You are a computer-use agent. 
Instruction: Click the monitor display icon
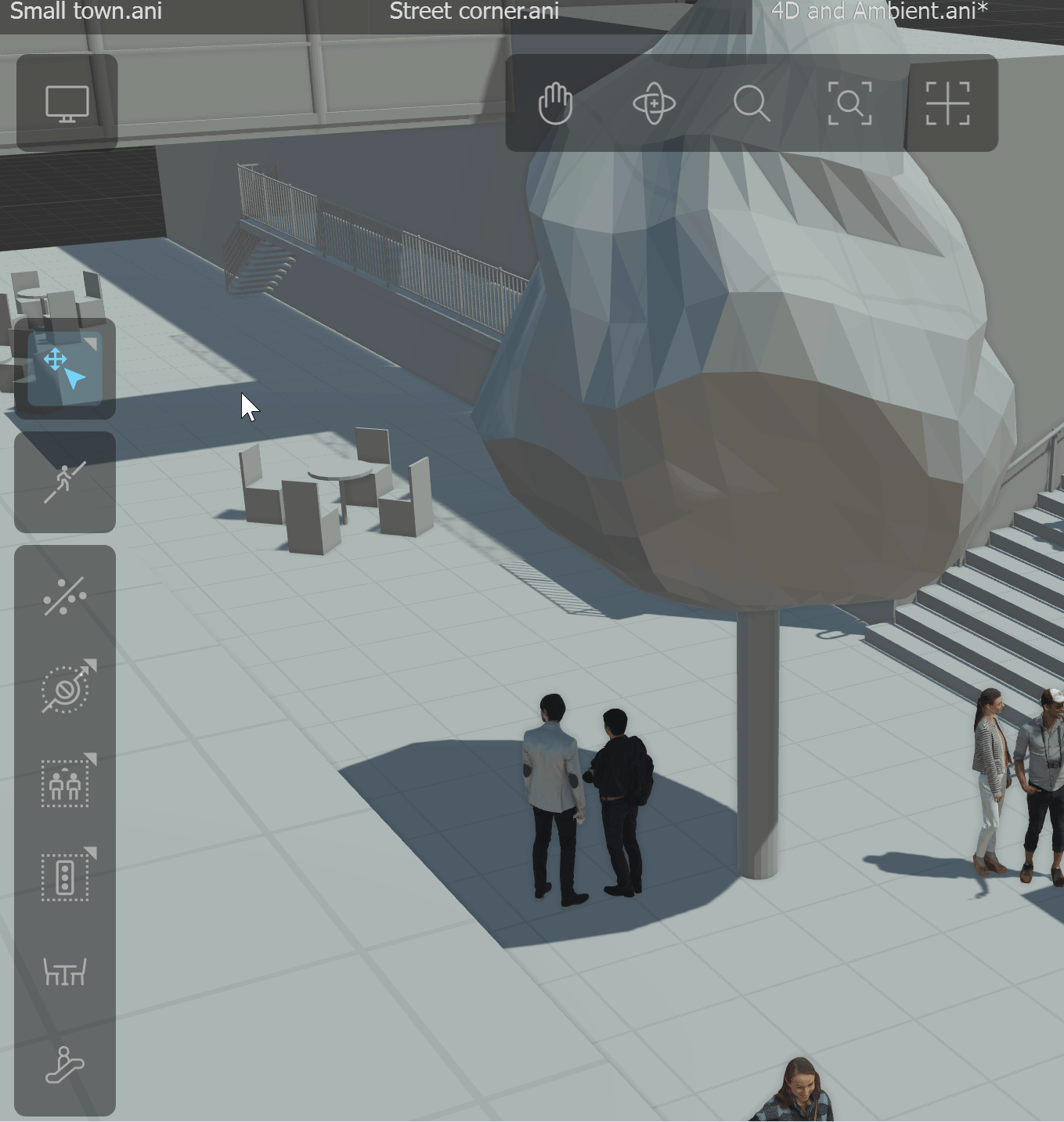67,103
